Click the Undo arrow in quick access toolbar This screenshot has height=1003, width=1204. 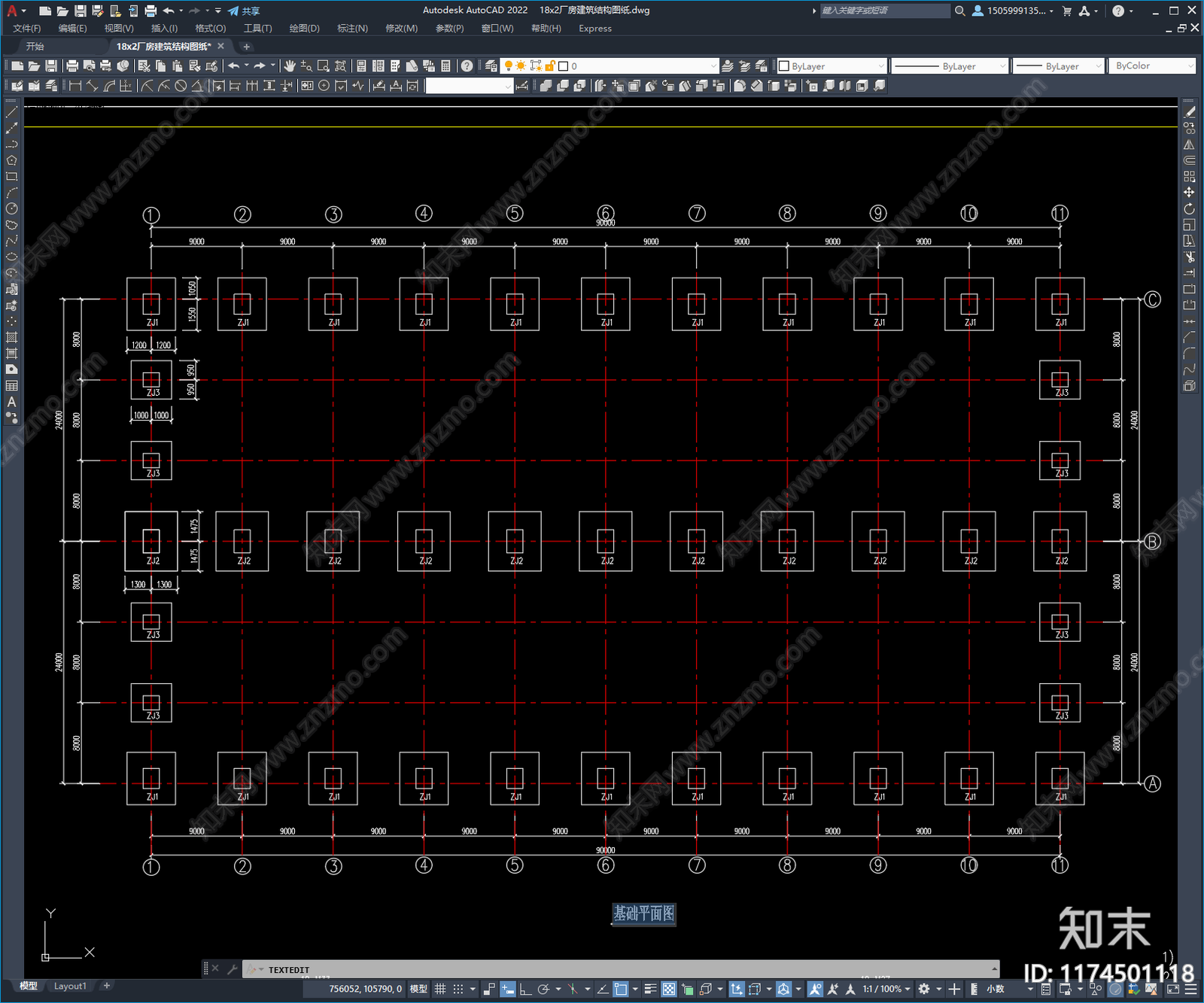coord(169,11)
